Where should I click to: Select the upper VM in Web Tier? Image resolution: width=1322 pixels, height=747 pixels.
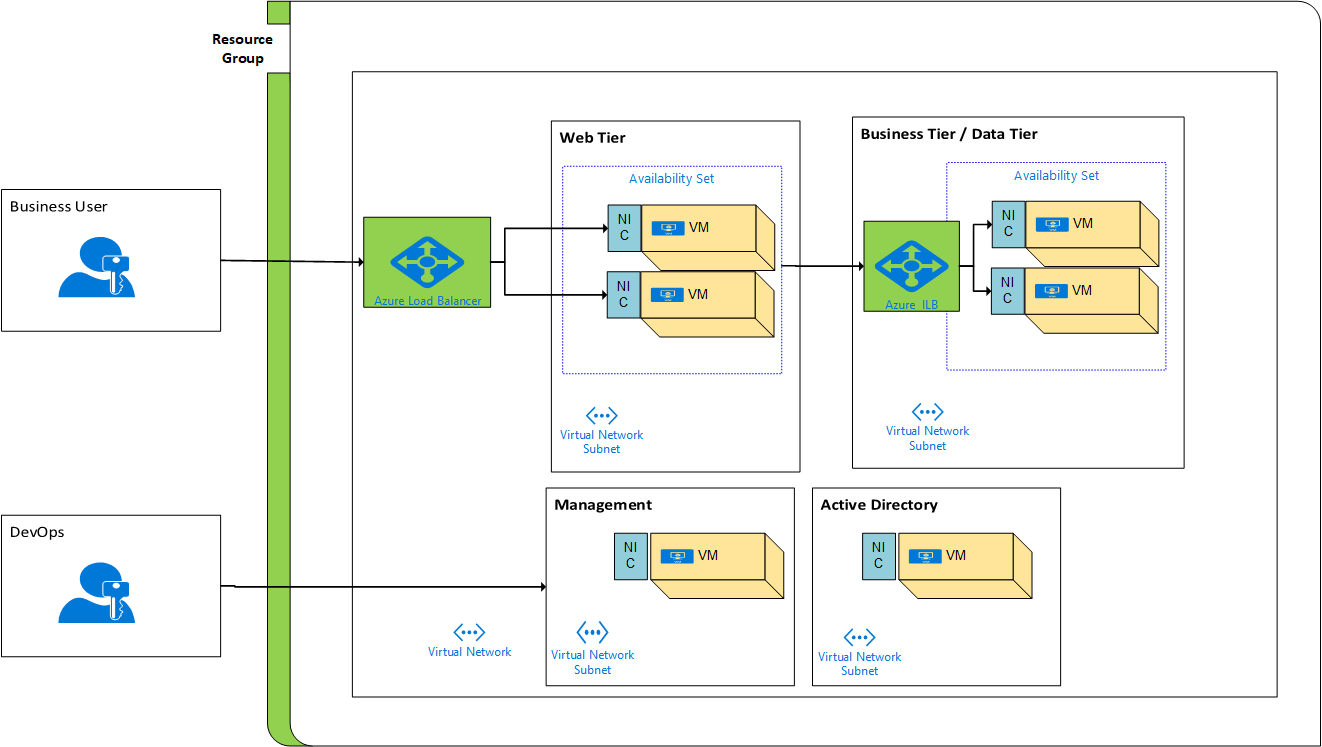708,237
